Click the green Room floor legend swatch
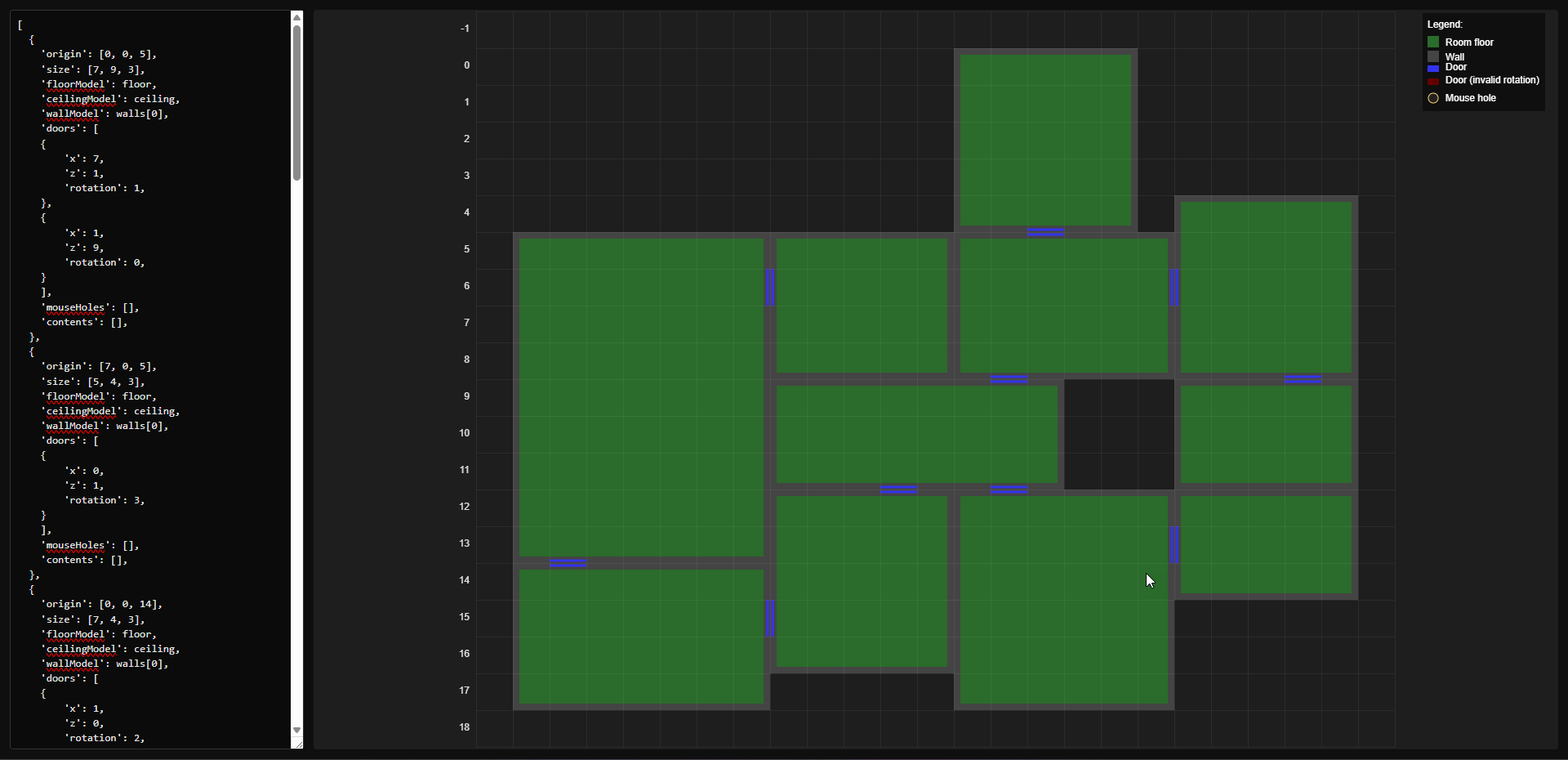 click(x=1432, y=42)
